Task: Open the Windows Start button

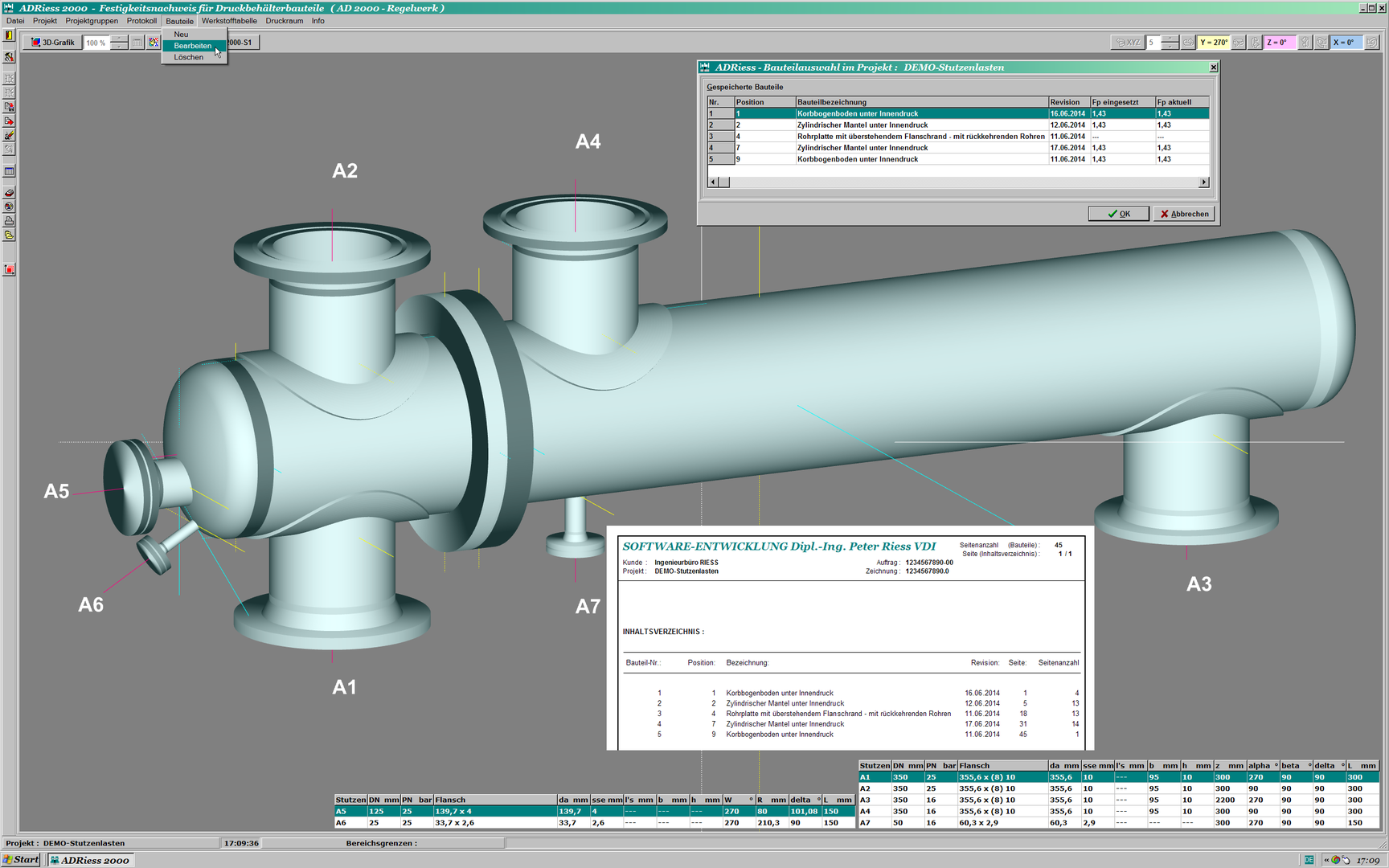Action: coord(21,859)
